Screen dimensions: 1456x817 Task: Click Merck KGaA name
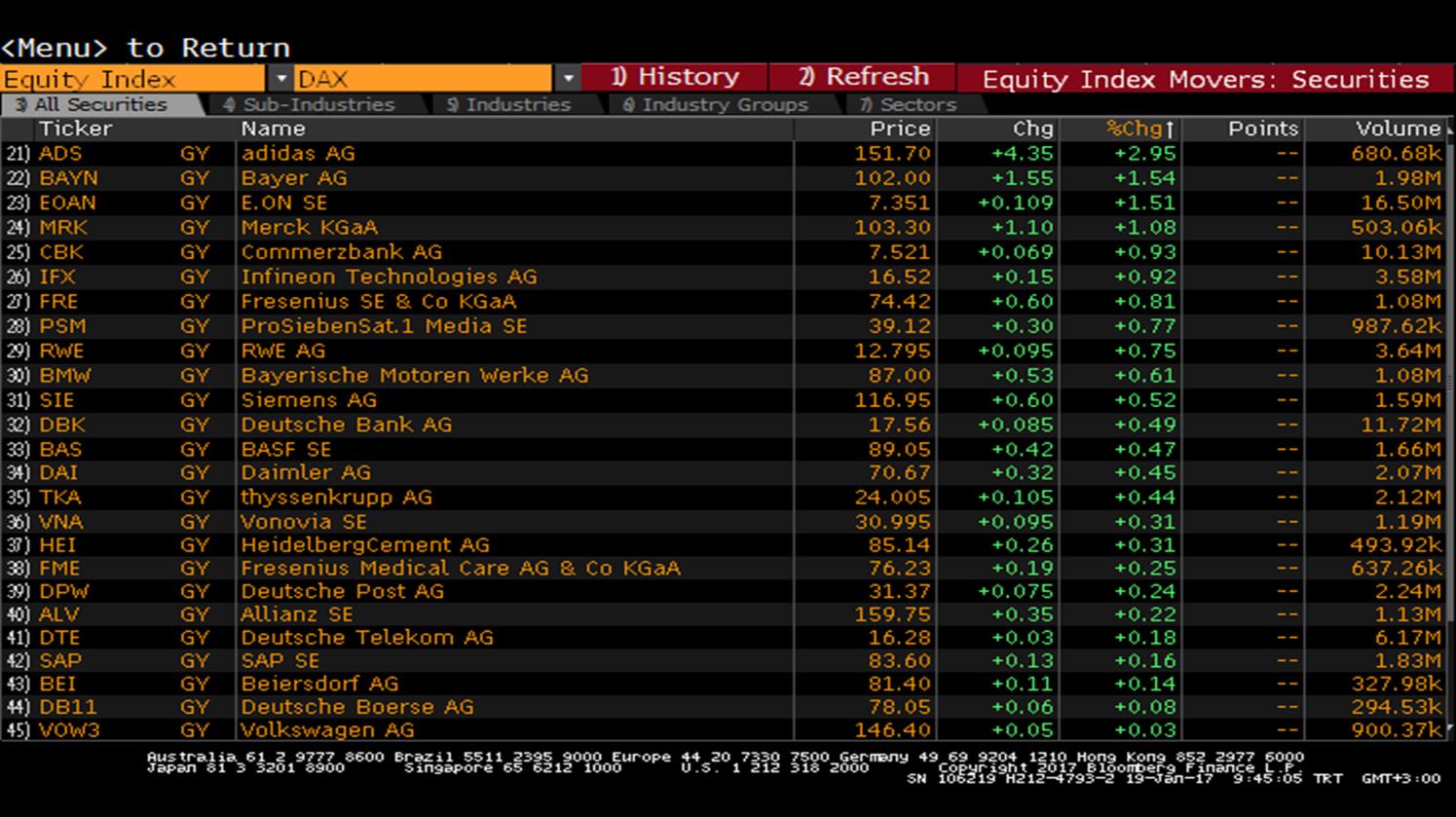click(309, 227)
